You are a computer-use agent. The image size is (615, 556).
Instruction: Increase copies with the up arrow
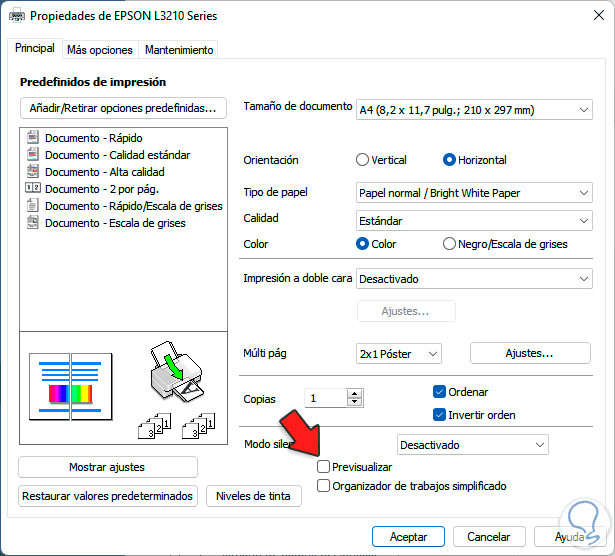pos(355,394)
